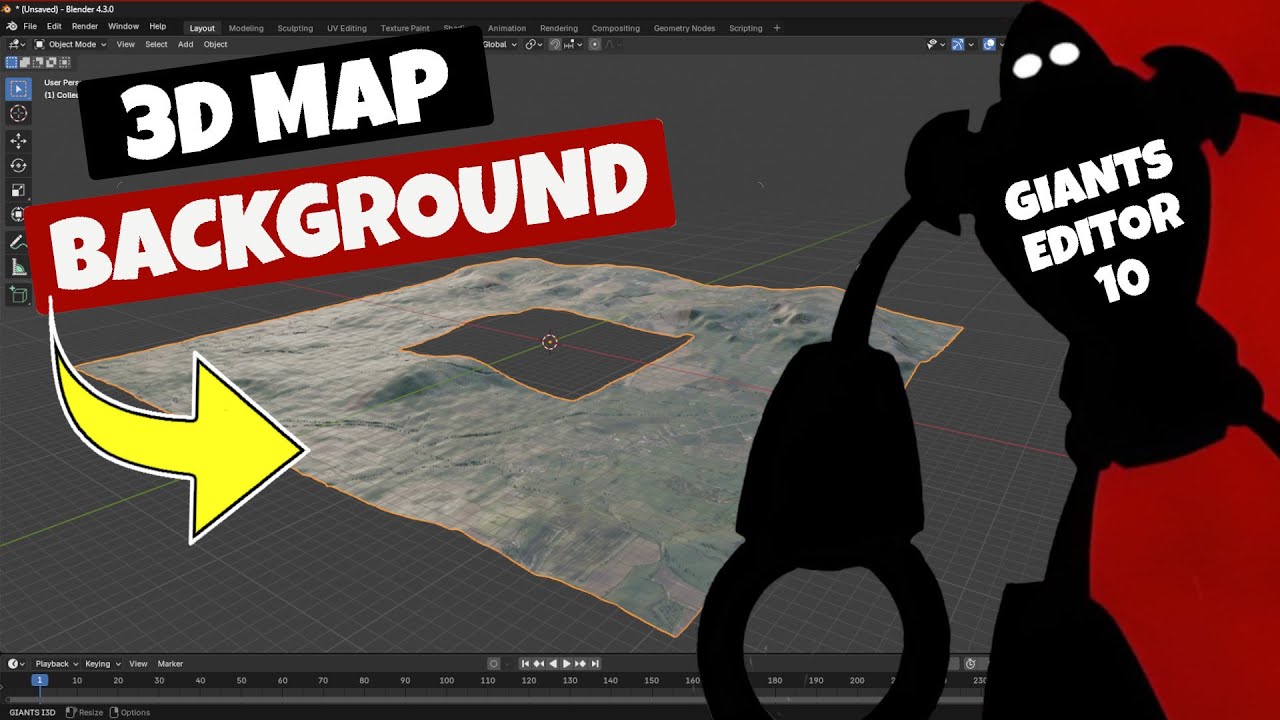Choose the Move tool in toolbar
Screen dimensions: 1280x720
(18, 141)
